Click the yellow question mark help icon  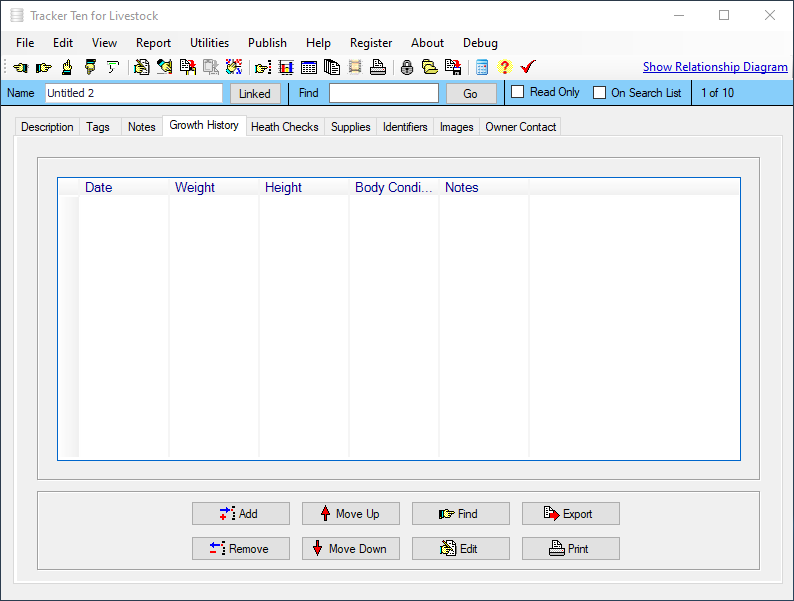point(505,67)
